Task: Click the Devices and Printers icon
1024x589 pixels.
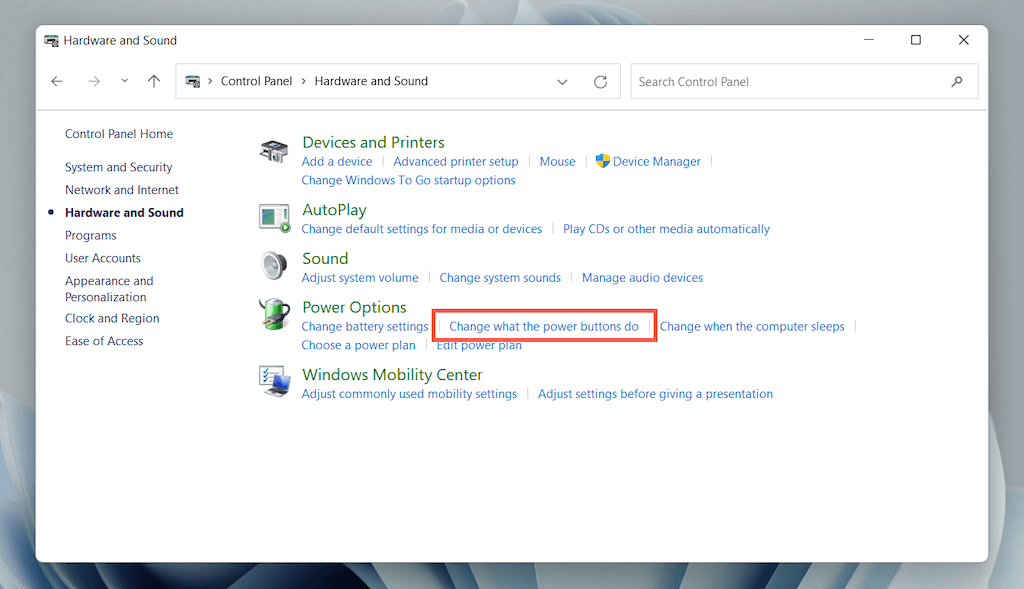Action: tap(274, 151)
